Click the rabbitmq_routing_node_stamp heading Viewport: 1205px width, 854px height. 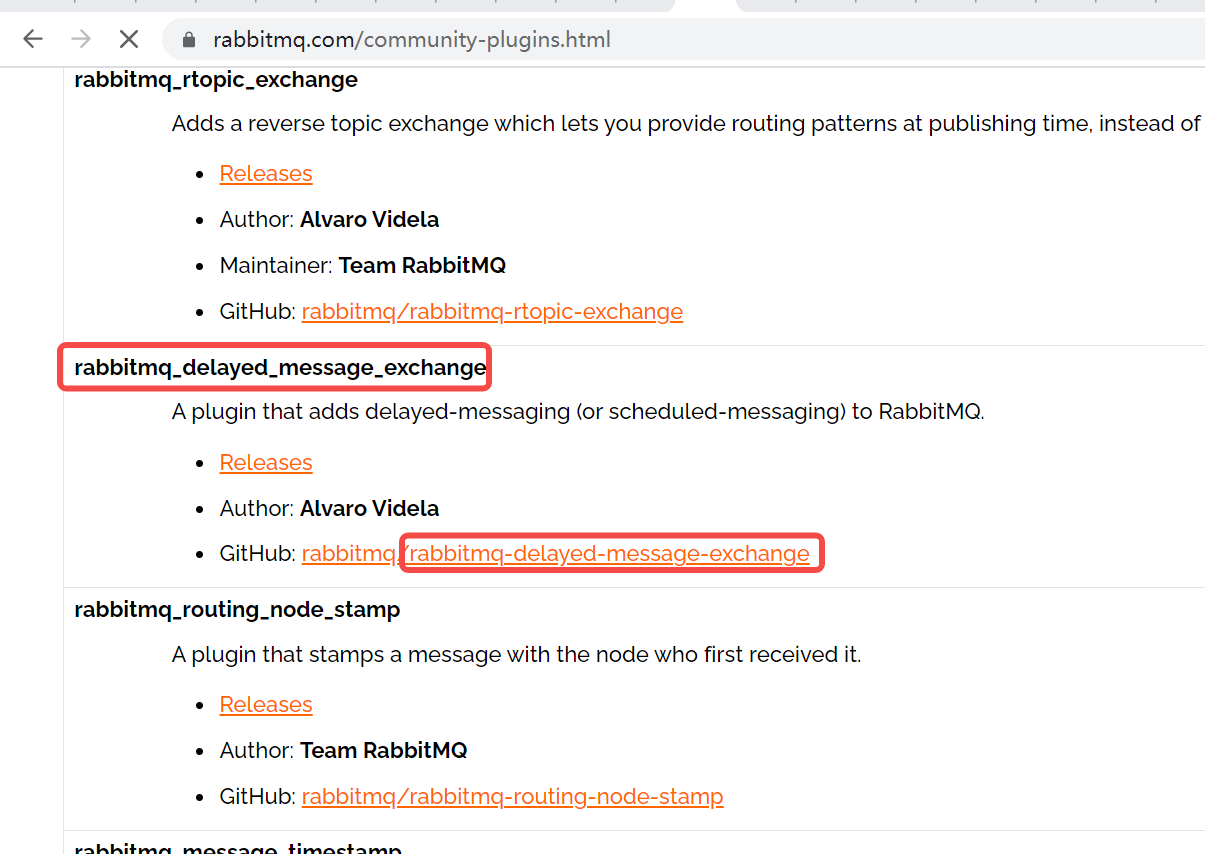click(237, 609)
